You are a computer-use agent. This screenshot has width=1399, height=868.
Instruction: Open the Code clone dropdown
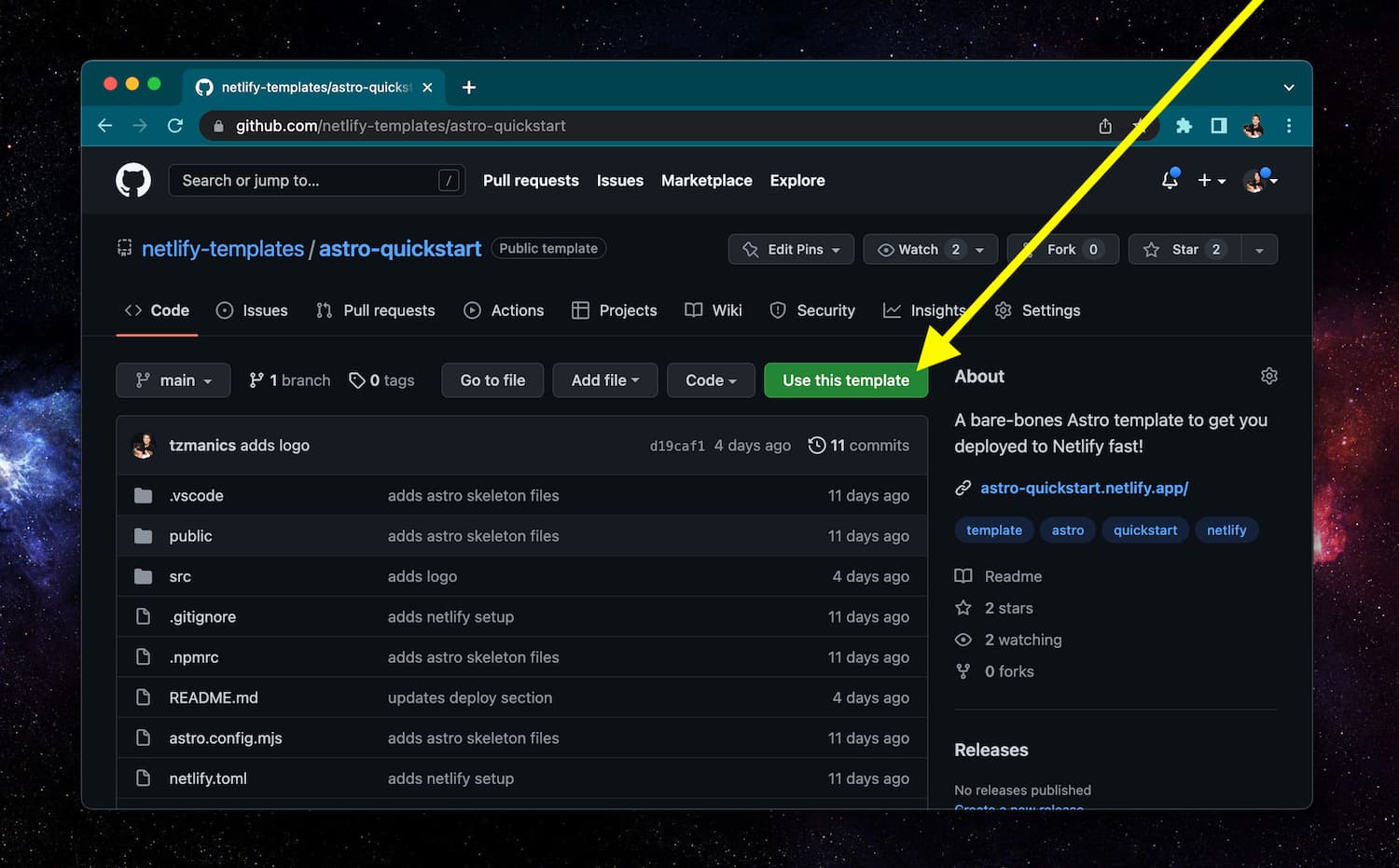click(x=711, y=380)
